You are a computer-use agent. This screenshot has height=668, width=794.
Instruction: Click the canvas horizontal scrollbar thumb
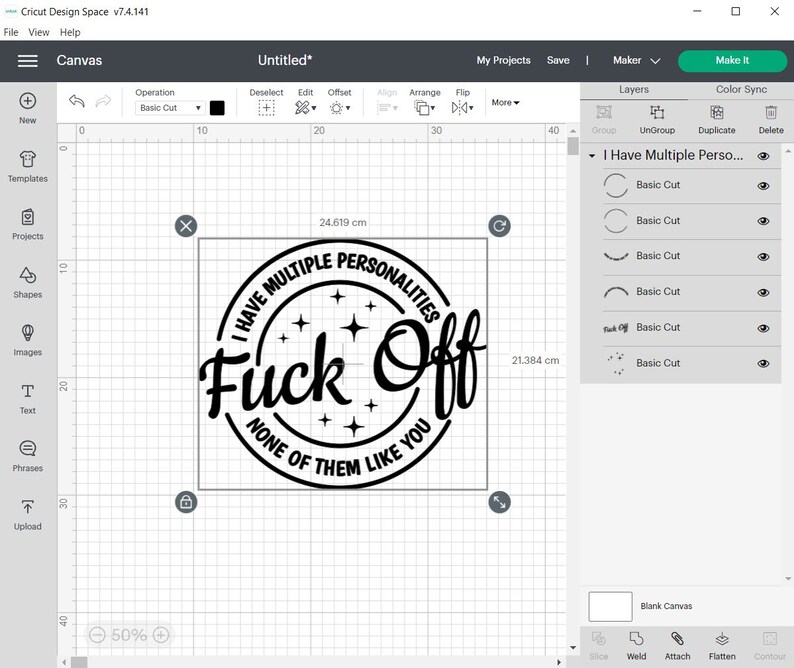pyautogui.click(x=79, y=662)
